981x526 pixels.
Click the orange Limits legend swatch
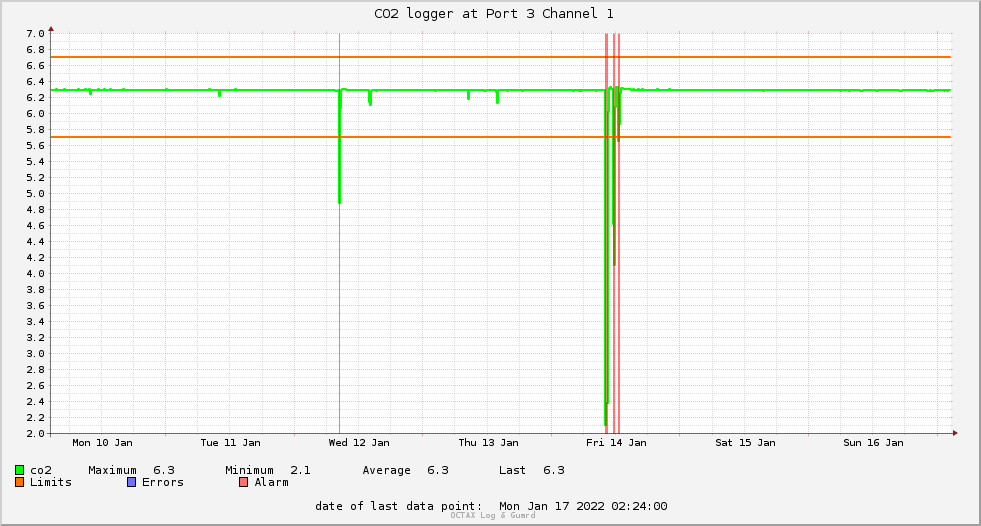19,482
